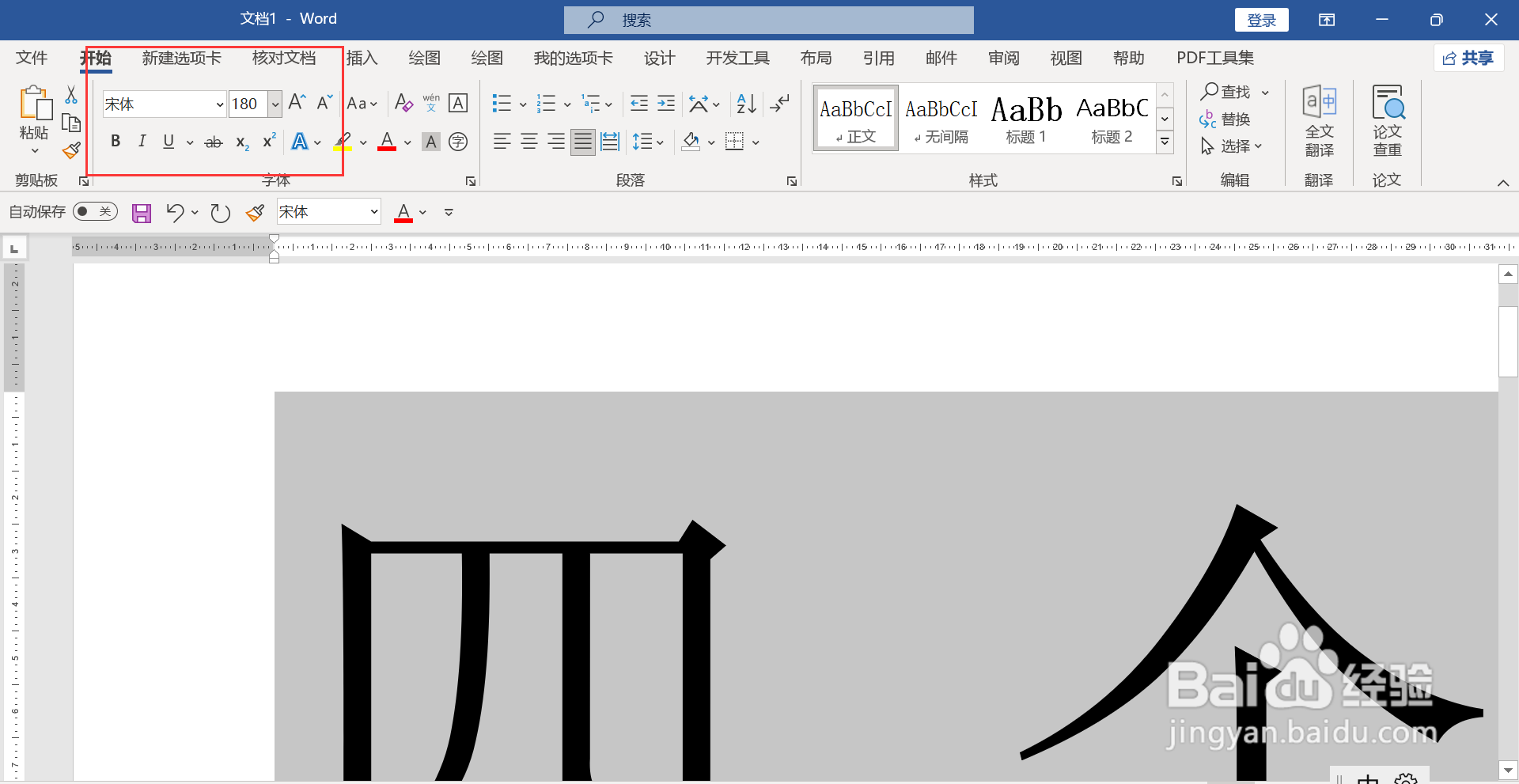Toggle Italic formatting
1519x784 pixels.
click(142, 142)
